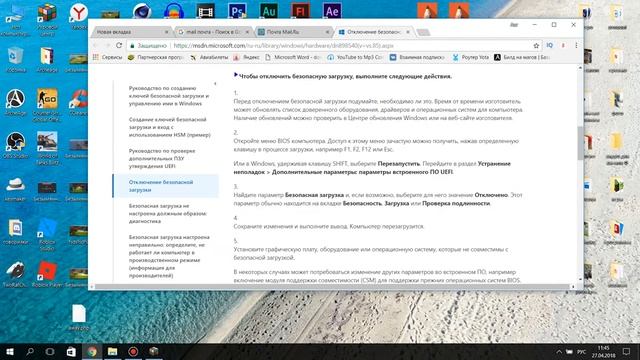The height and width of the screenshot is (360, 640).
Task: Bookmark this page with the star icon
Action: click(536, 46)
